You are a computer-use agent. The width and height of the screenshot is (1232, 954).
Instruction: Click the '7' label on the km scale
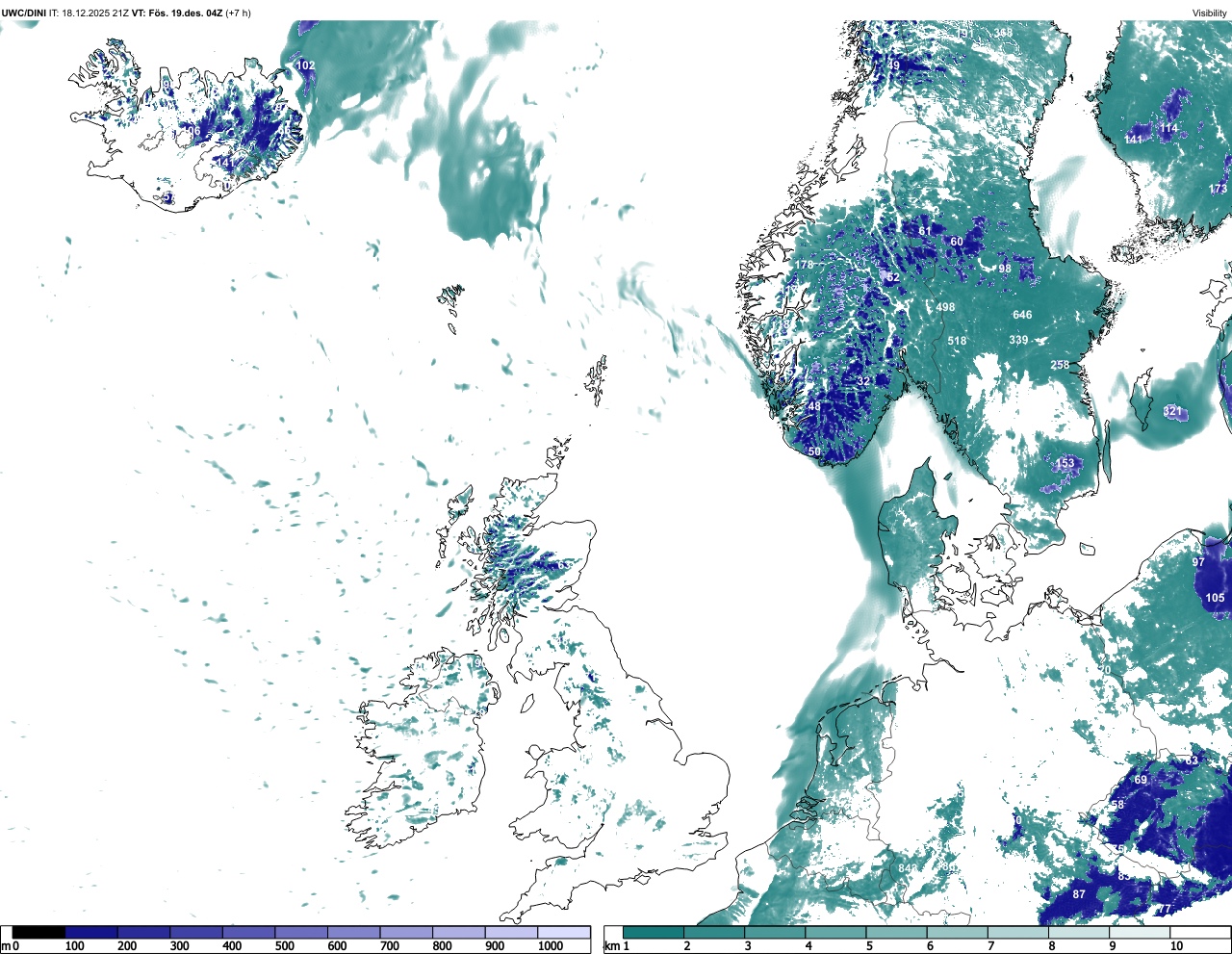click(x=990, y=946)
